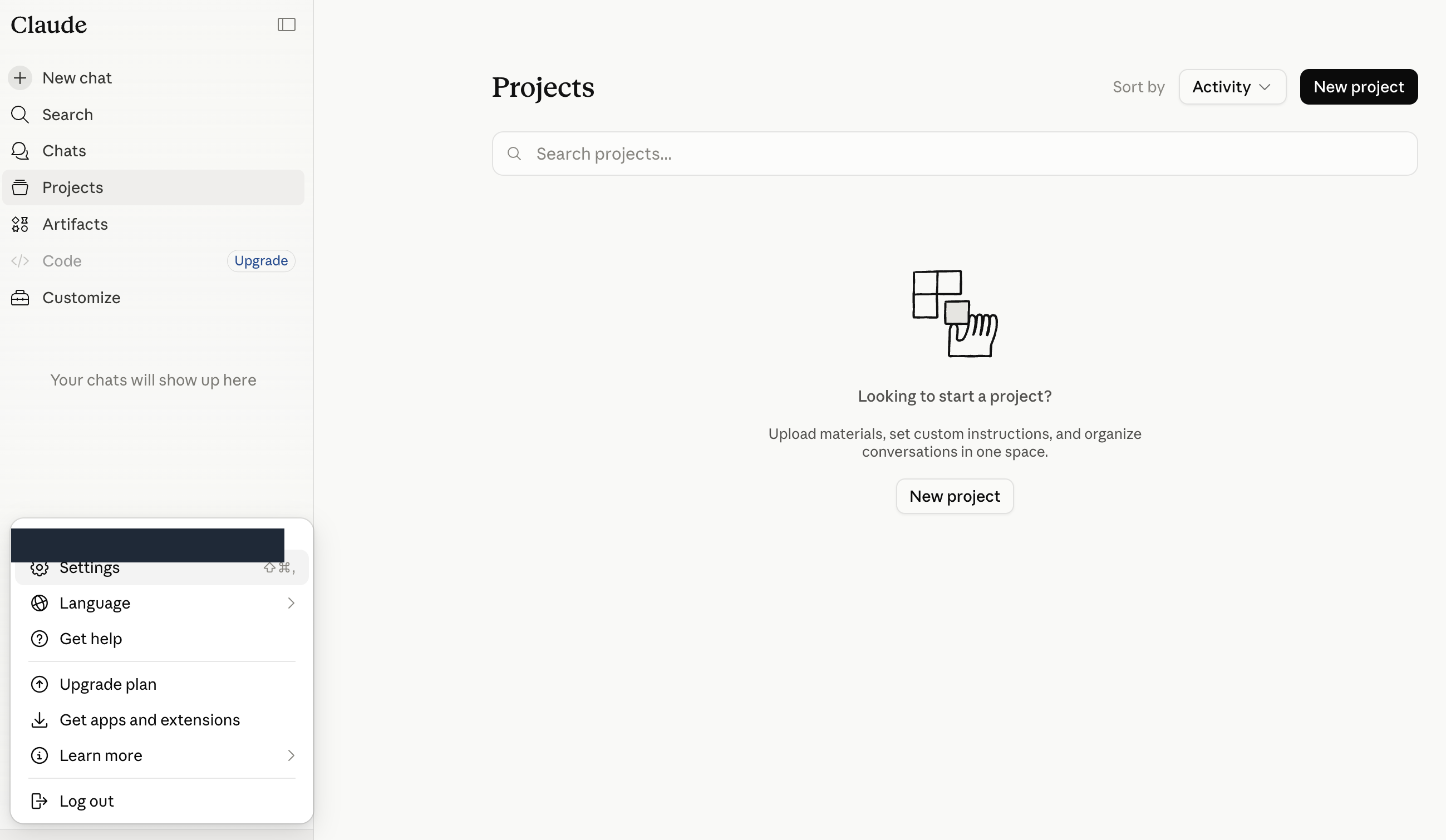Click the globe icon beside Language
The image size is (1446, 840).
[39, 603]
